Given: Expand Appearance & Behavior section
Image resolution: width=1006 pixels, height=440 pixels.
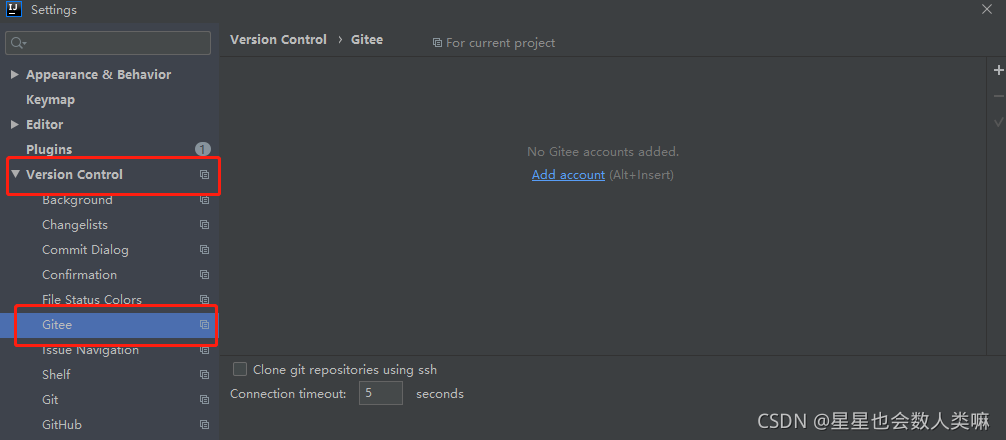Looking at the screenshot, I should point(15,74).
